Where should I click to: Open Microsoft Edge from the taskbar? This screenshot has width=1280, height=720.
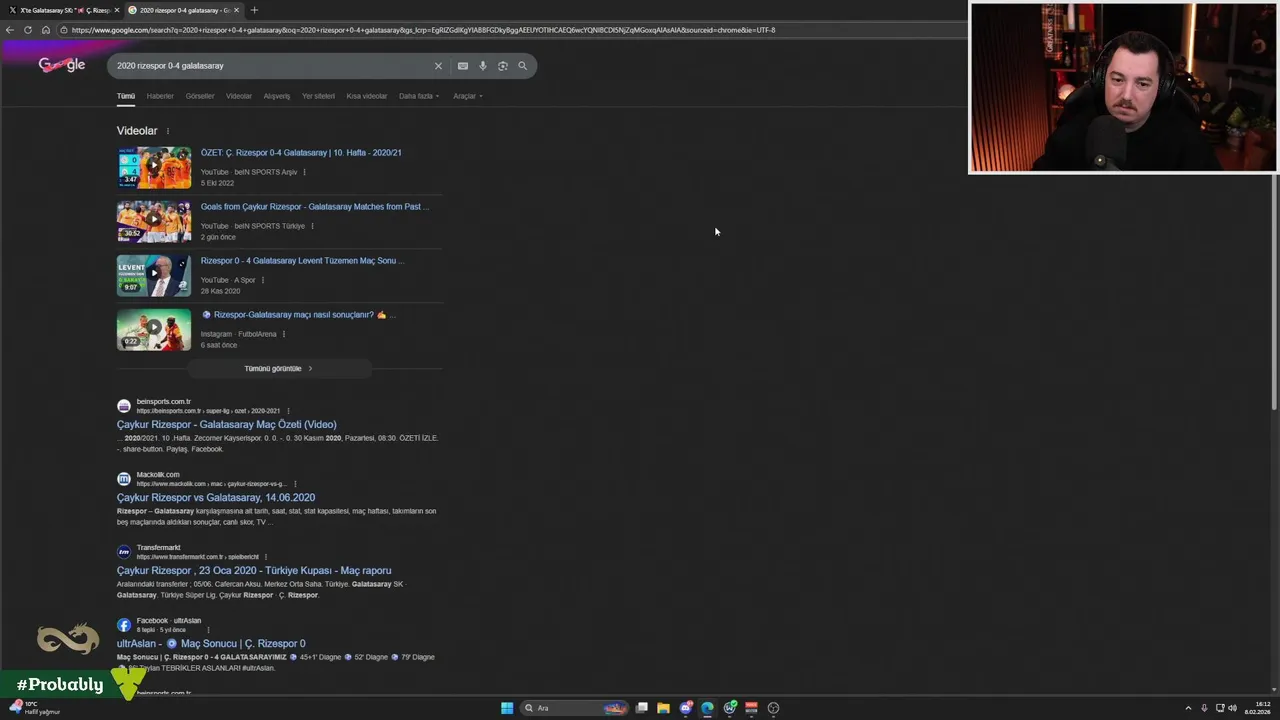[x=707, y=708]
